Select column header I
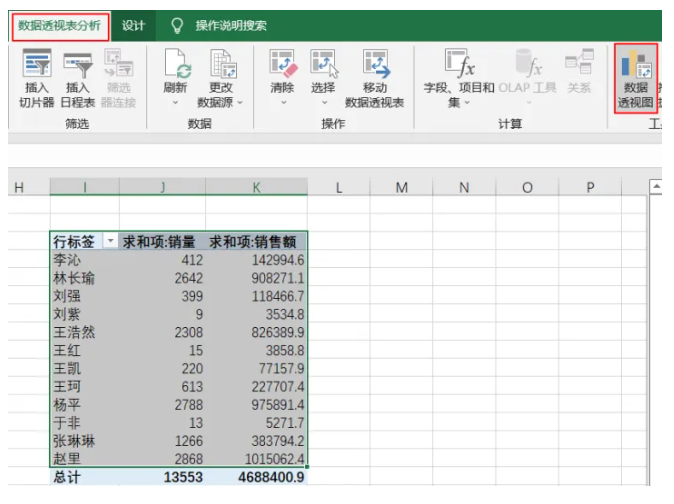 [85, 187]
